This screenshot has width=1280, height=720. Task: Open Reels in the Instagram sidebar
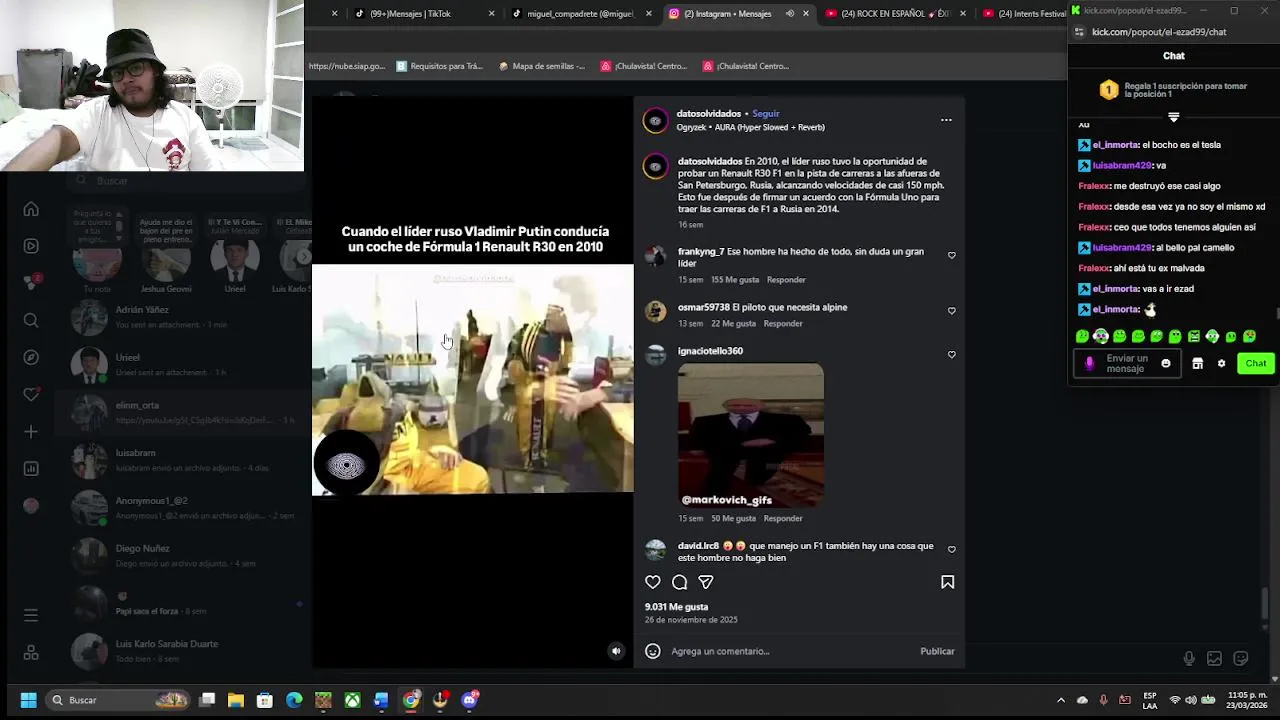[x=31, y=246]
